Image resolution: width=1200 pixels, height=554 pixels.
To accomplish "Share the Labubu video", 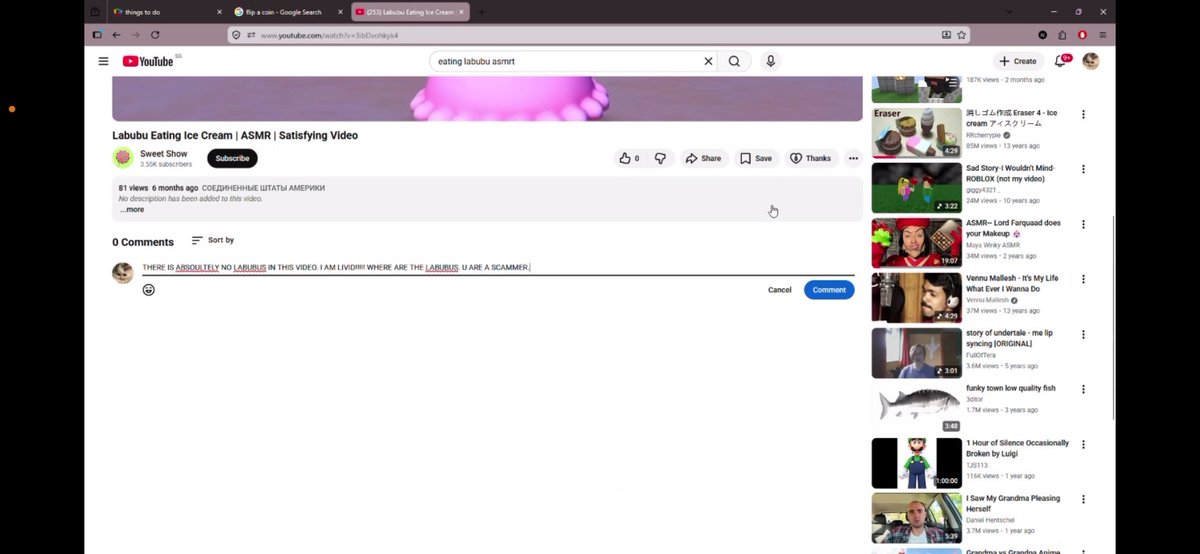I will pyautogui.click(x=703, y=158).
